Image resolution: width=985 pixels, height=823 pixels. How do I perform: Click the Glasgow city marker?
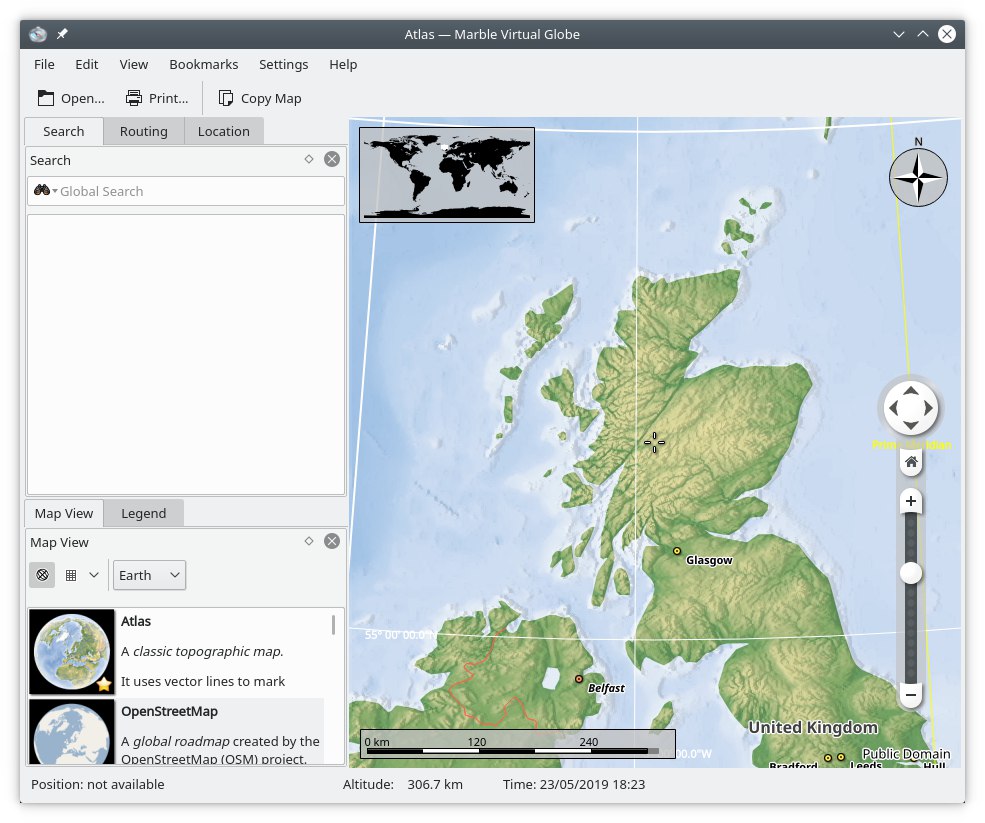point(677,551)
